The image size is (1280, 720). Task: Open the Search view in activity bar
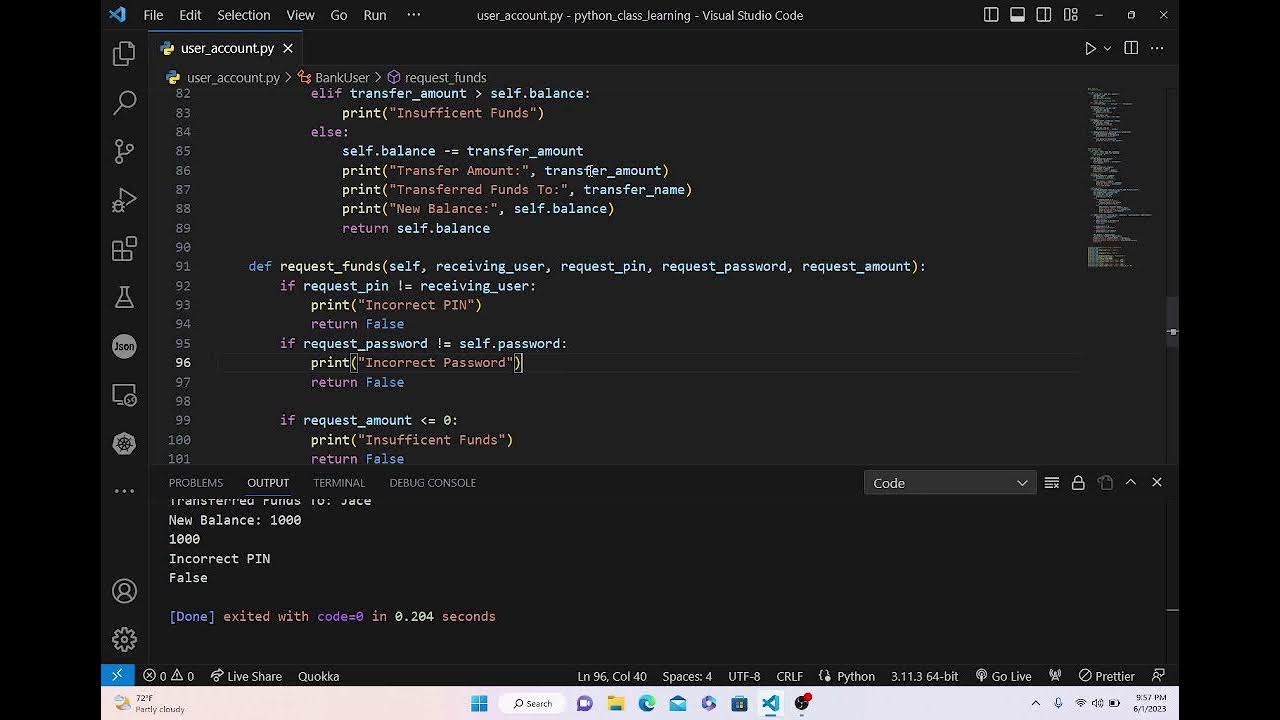124,101
